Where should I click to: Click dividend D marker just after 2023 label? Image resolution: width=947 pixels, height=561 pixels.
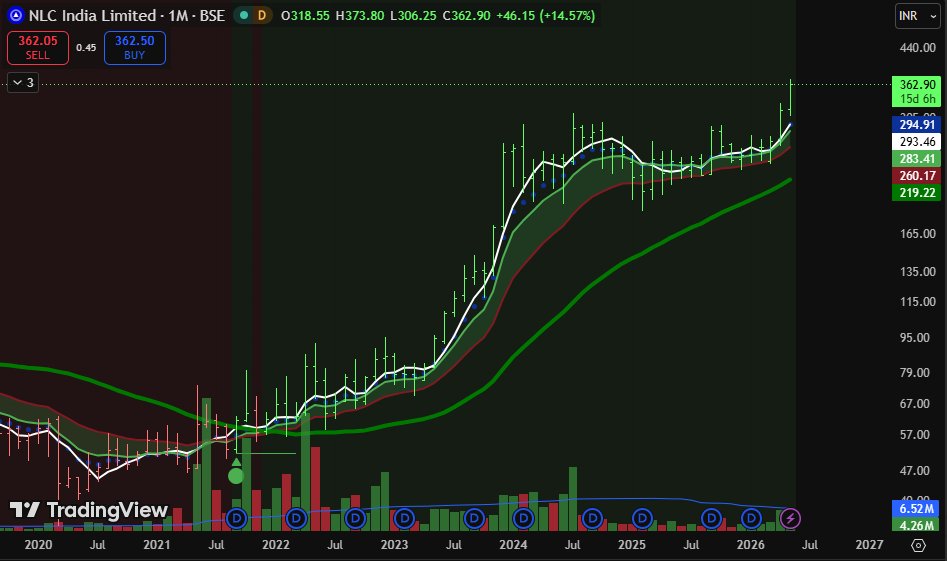click(x=404, y=518)
